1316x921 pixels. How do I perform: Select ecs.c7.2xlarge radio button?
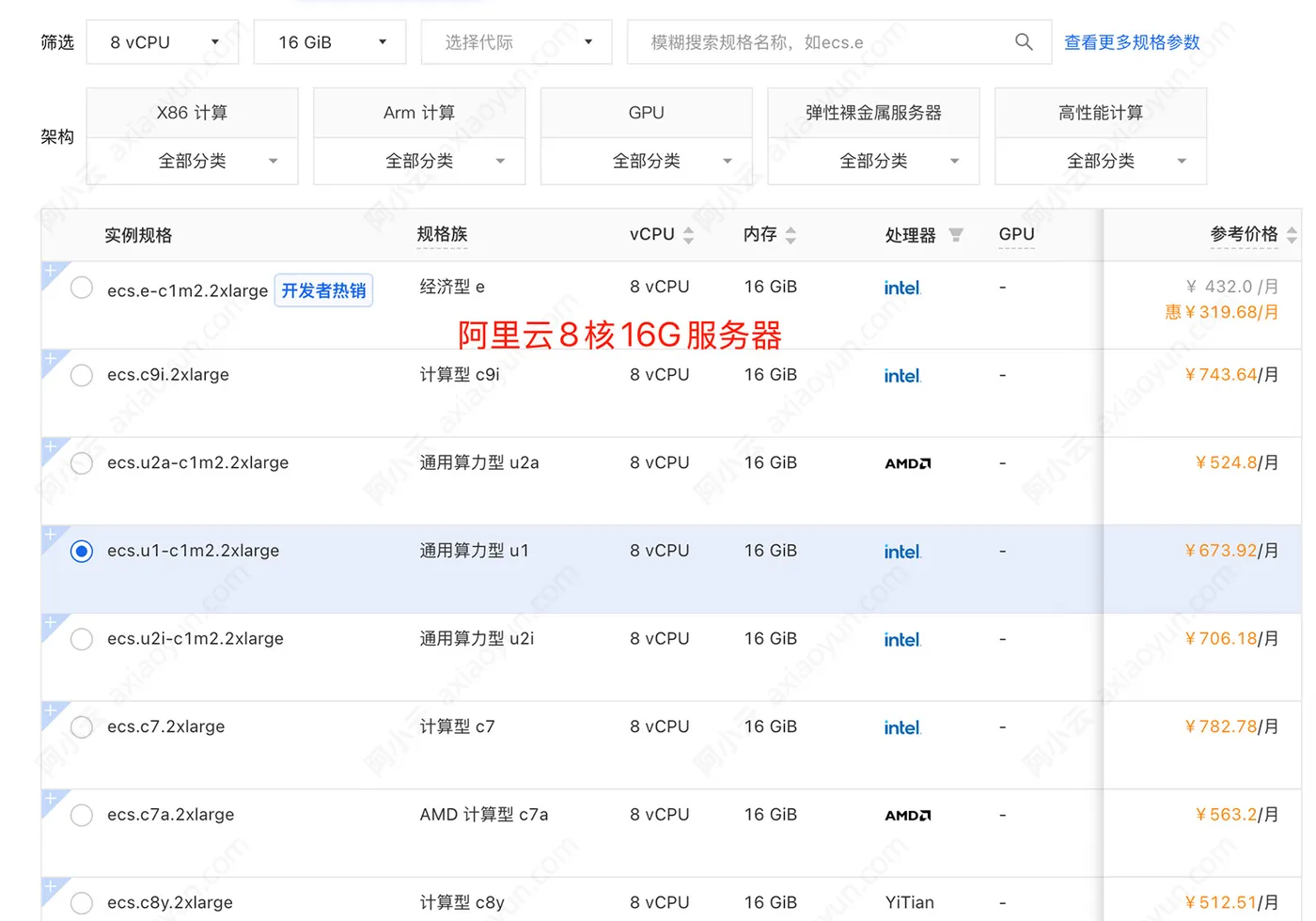[82, 727]
